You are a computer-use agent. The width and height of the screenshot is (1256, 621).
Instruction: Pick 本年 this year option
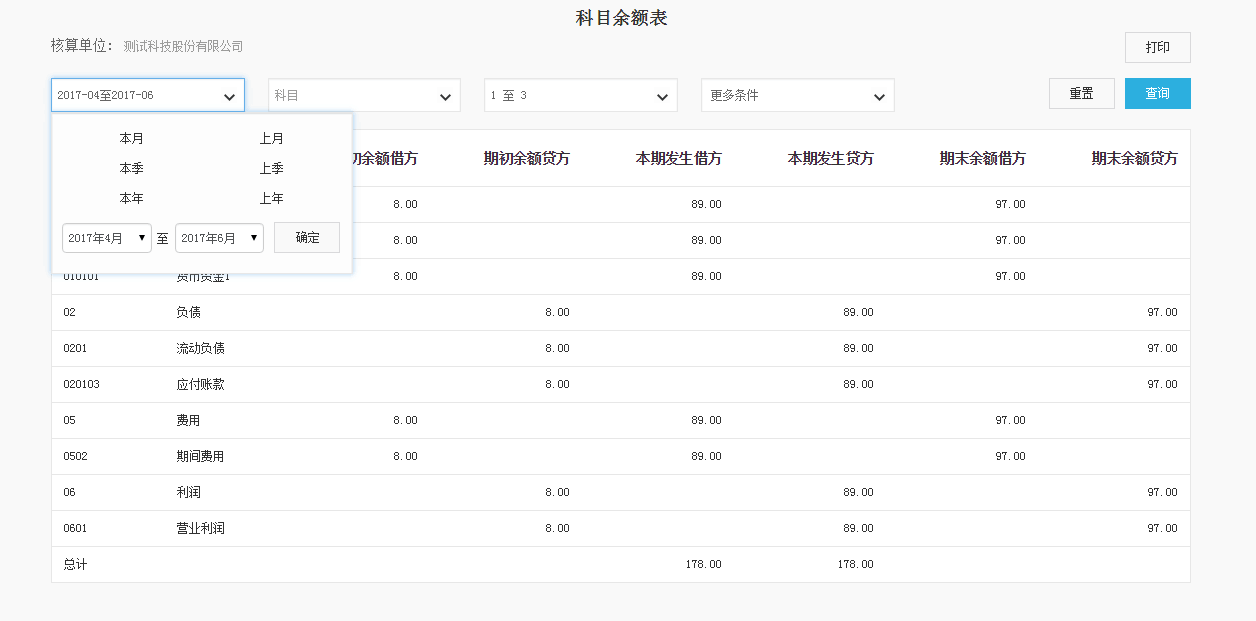click(131, 199)
